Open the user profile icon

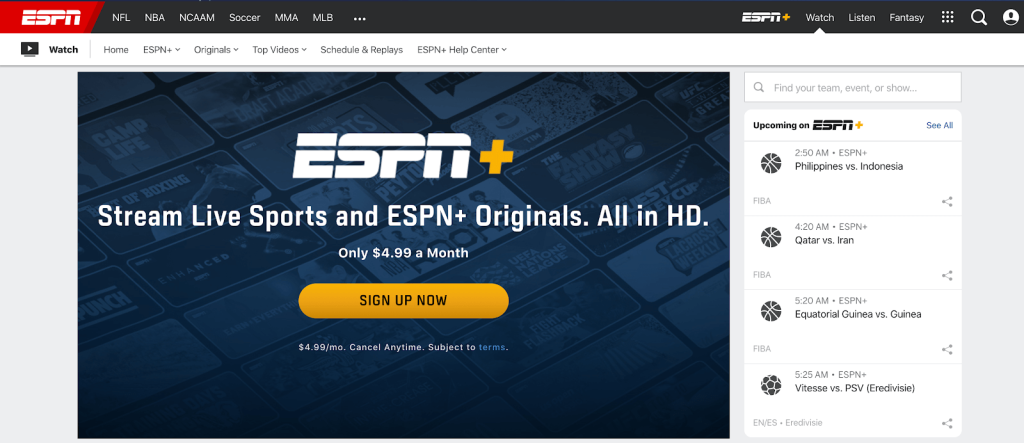click(x=1010, y=17)
